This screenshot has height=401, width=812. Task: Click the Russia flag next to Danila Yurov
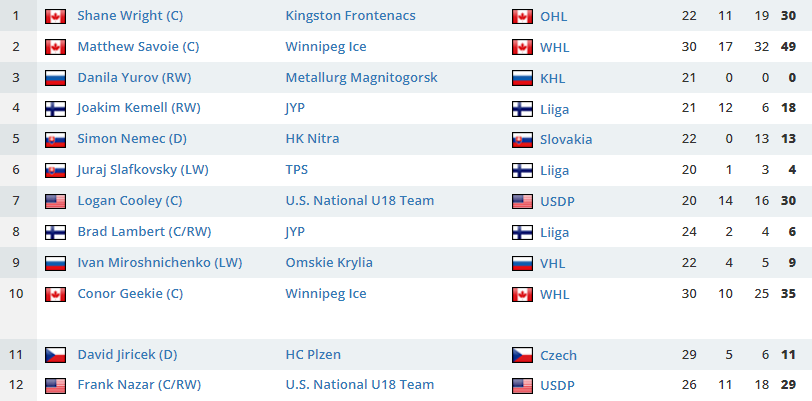coord(55,78)
